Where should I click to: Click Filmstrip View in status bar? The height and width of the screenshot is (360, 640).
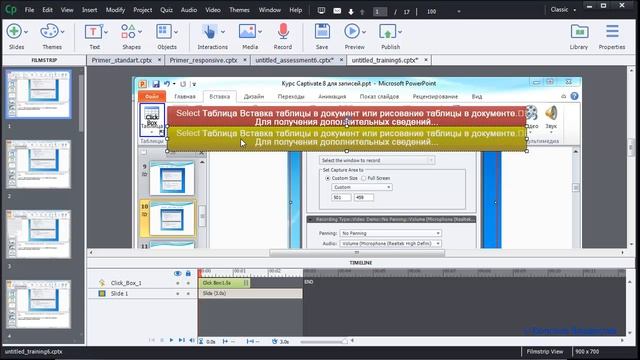545,351
